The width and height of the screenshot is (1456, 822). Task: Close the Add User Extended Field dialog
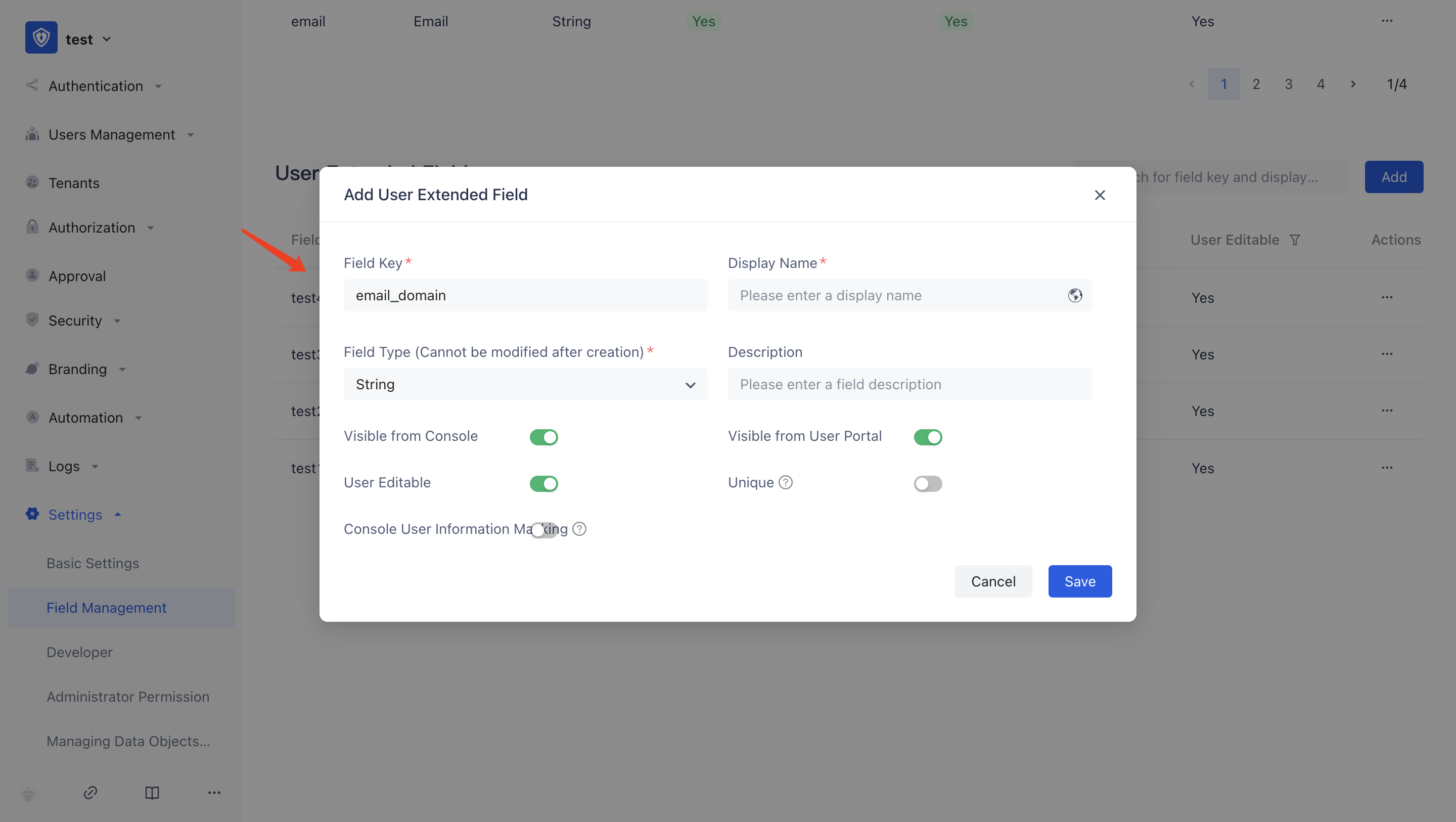coord(1100,195)
